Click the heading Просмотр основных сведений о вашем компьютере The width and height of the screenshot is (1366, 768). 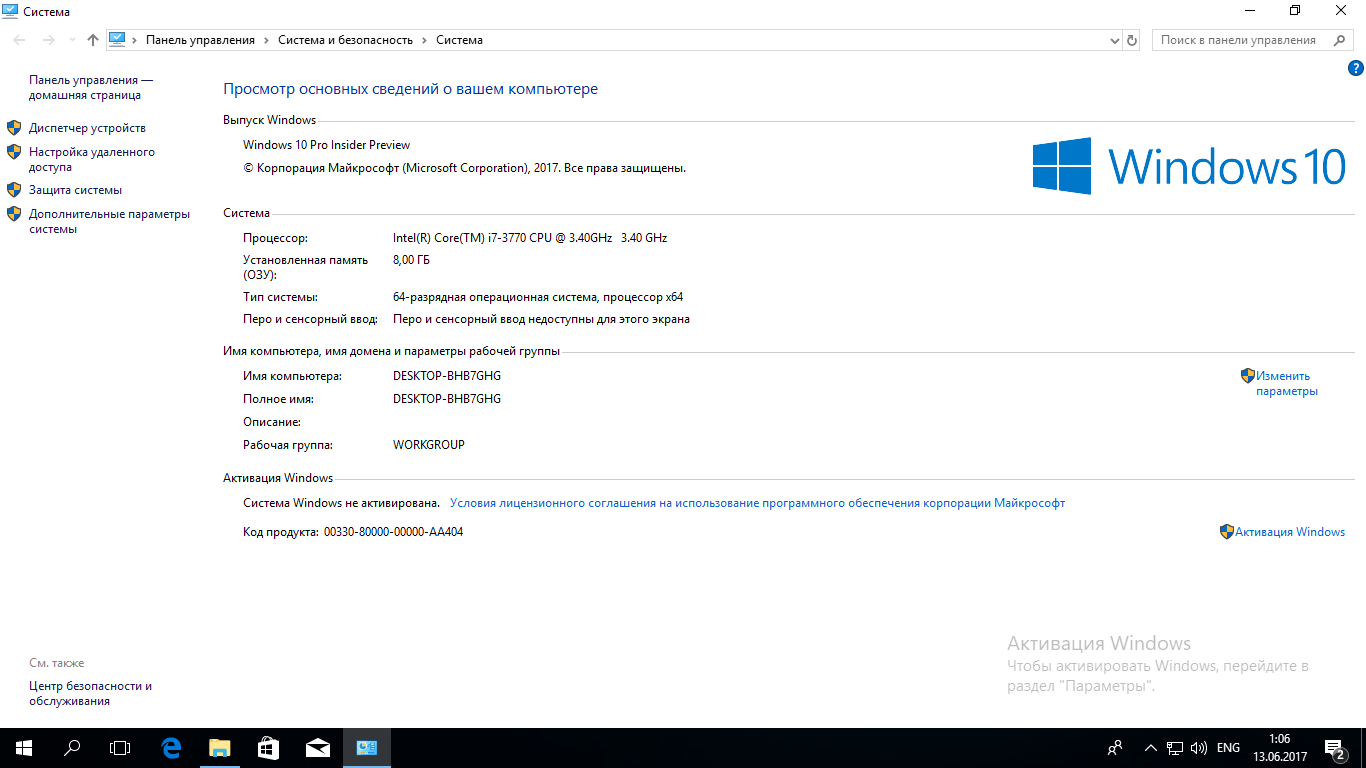[x=410, y=89]
